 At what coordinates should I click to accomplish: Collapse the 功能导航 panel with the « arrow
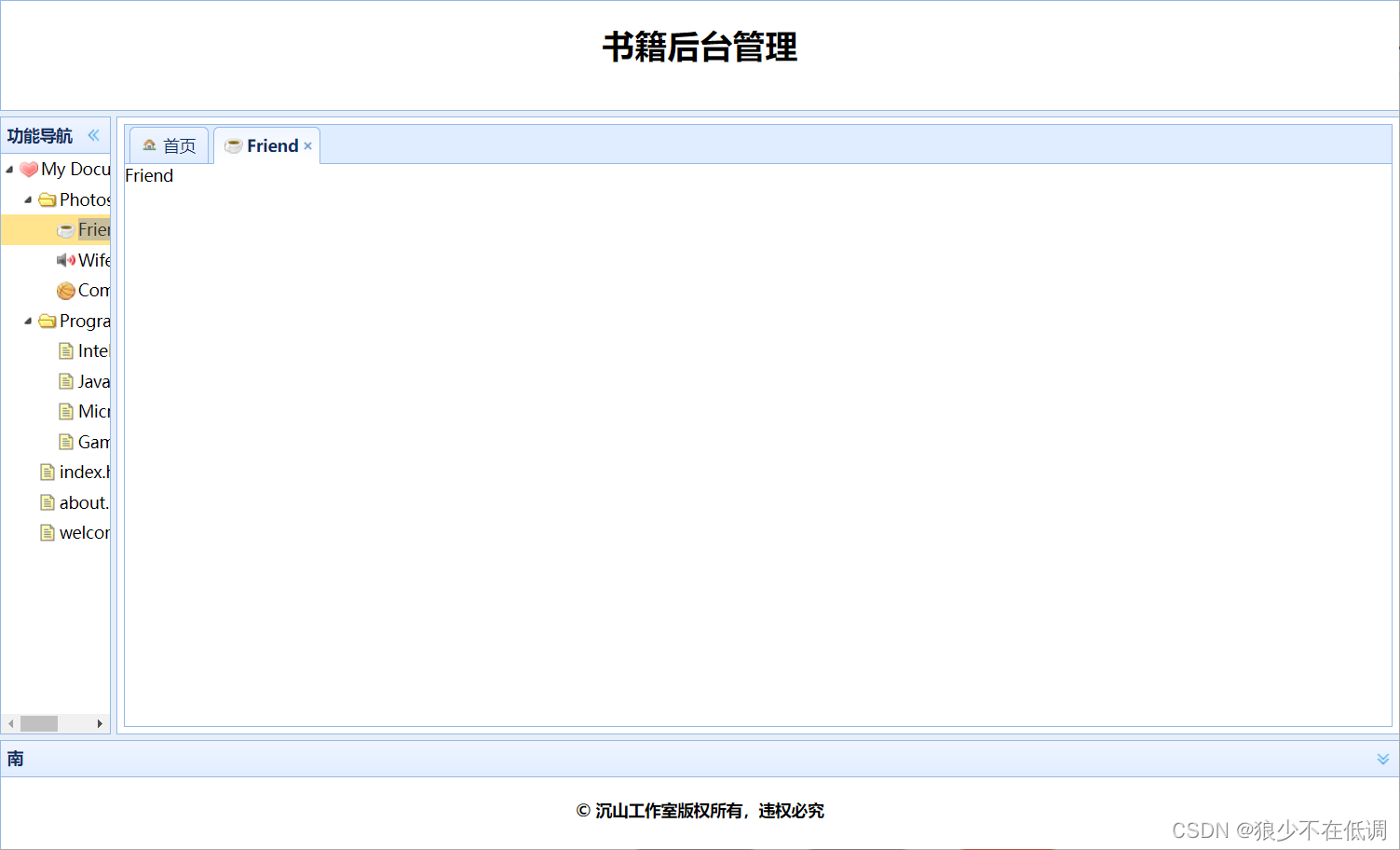pyautogui.click(x=93, y=135)
